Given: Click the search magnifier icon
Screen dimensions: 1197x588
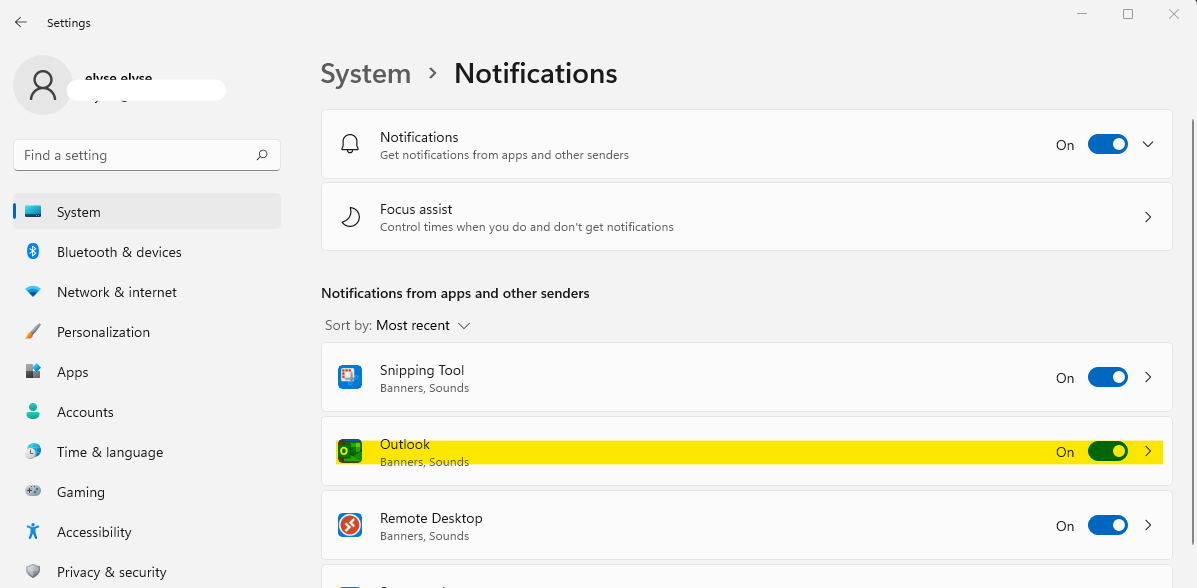Looking at the screenshot, I should click(x=262, y=155).
